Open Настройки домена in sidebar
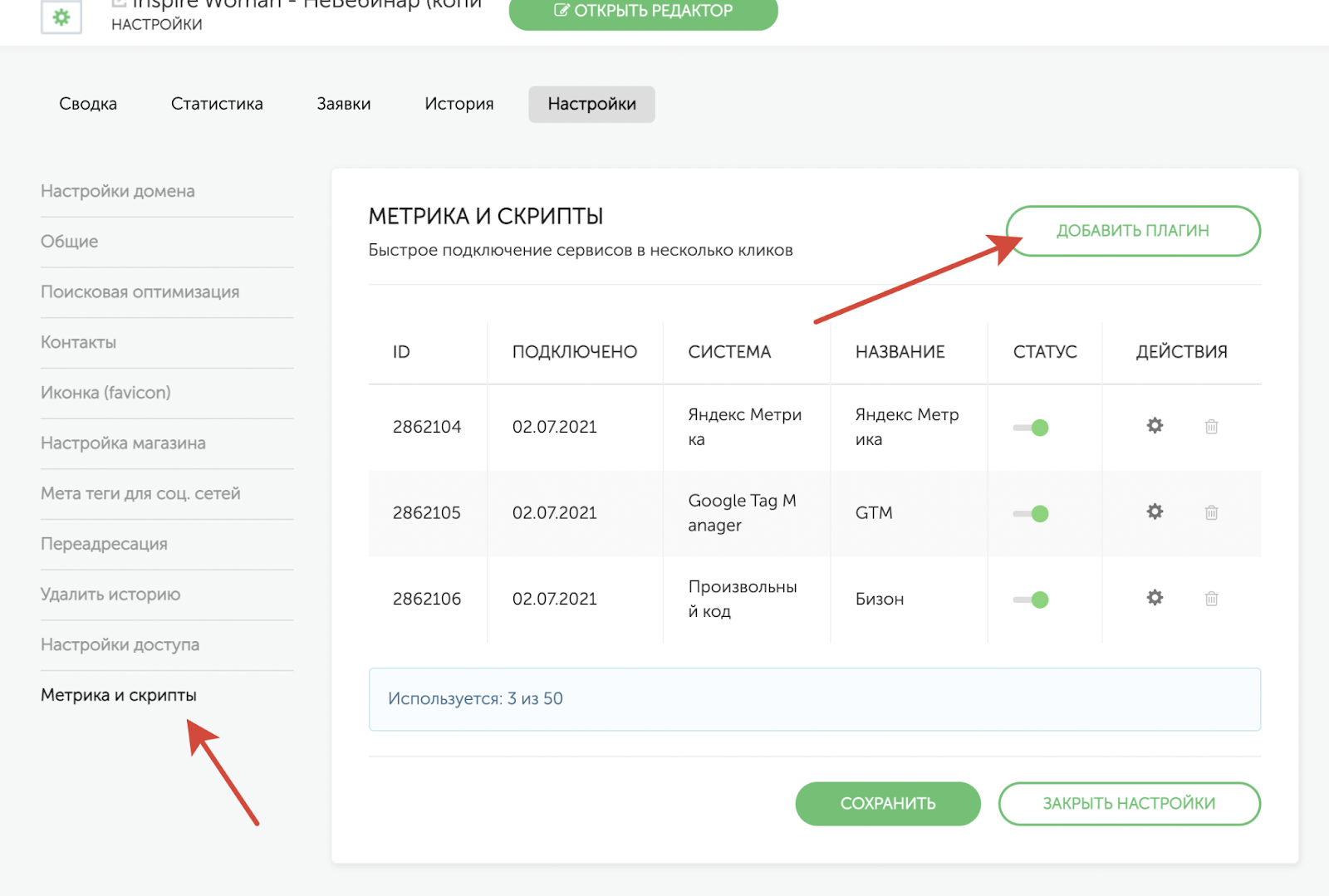 (118, 191)
